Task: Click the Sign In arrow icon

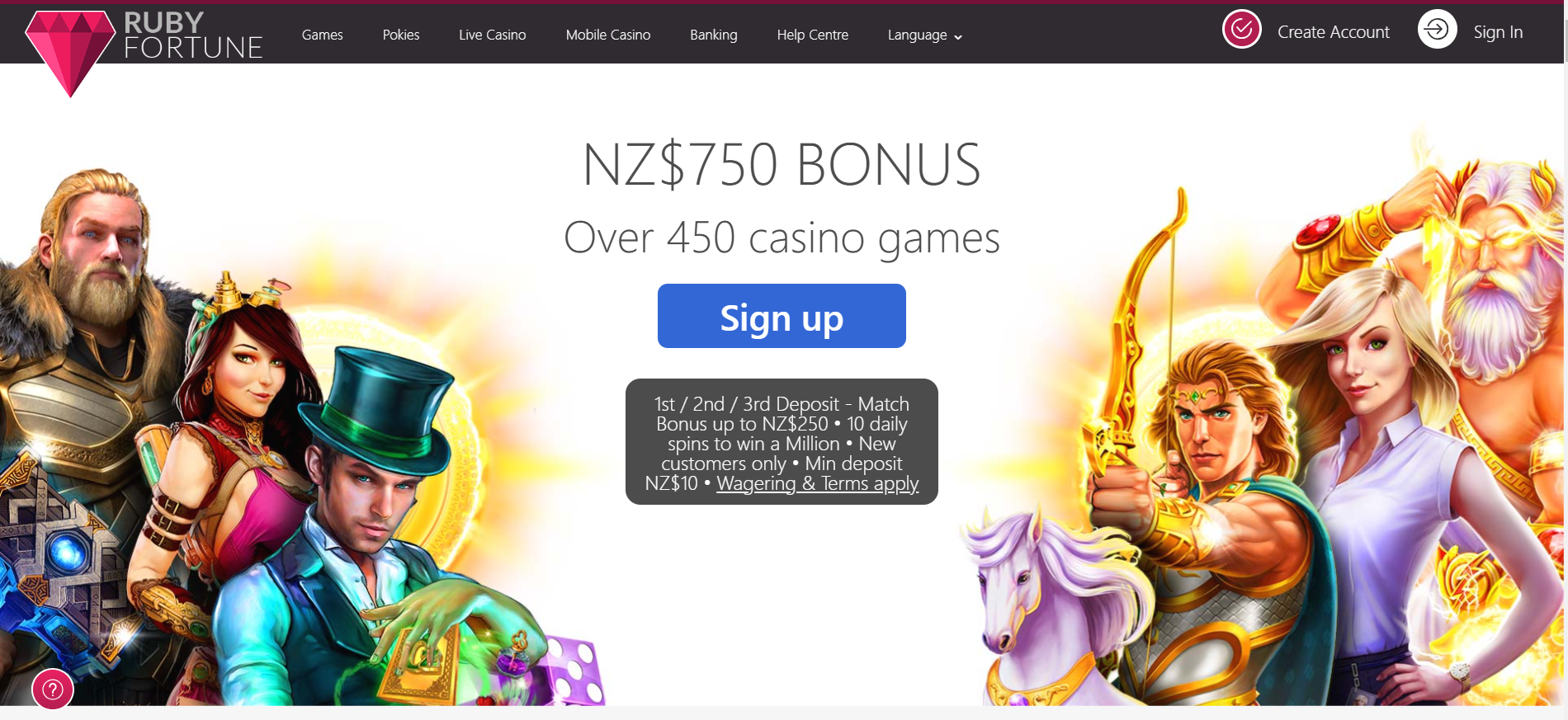Action: [x=1437, y=30]
